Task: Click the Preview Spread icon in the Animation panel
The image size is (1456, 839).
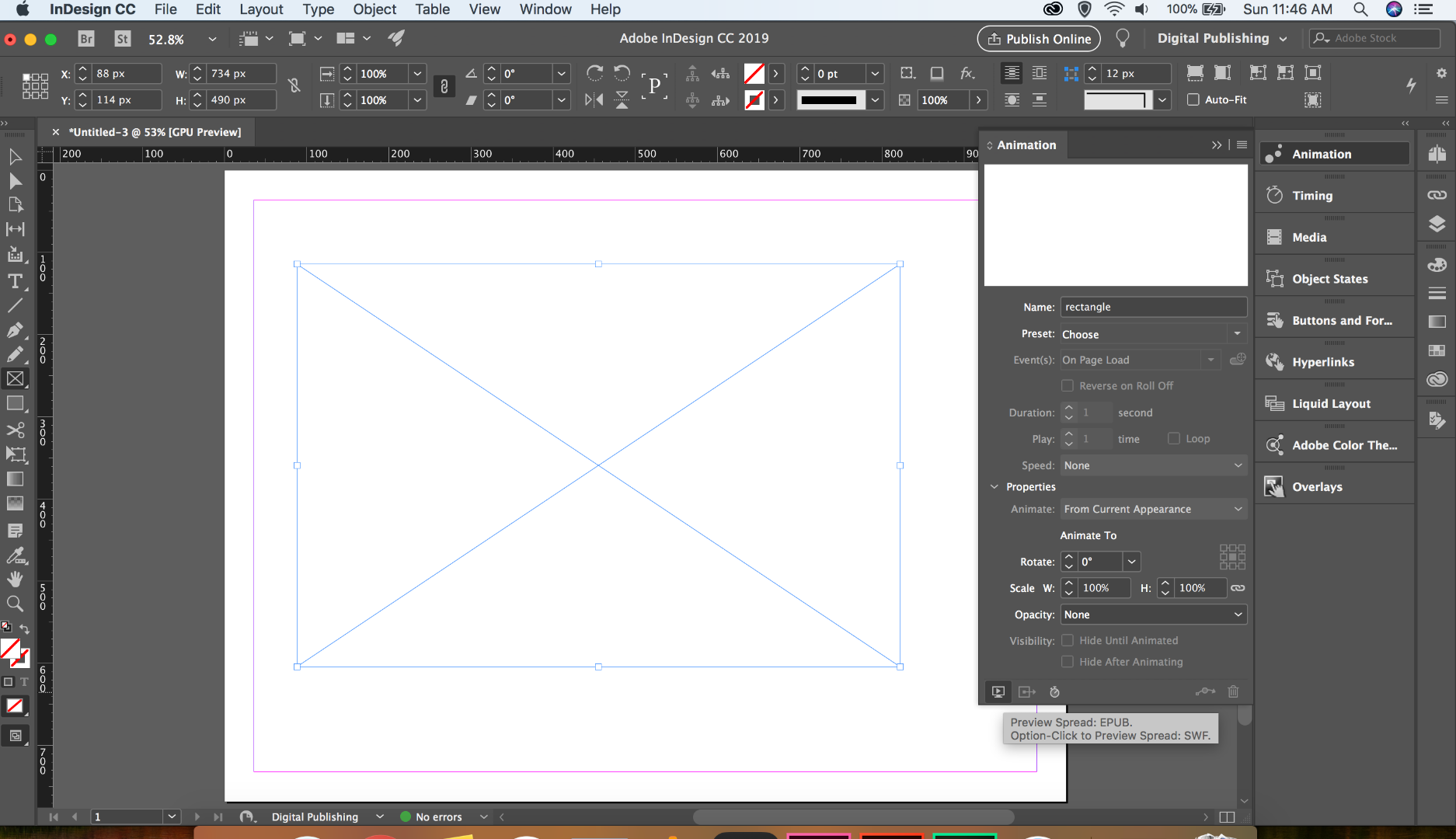Action: coord(998,691)
